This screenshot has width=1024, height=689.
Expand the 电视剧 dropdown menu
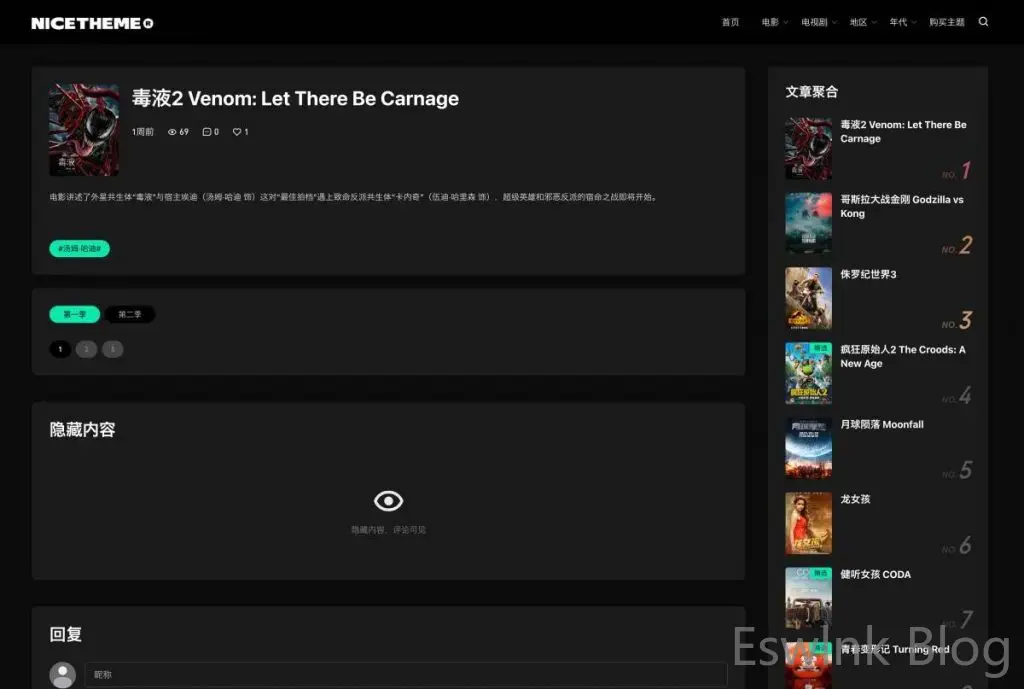point(818,22)
